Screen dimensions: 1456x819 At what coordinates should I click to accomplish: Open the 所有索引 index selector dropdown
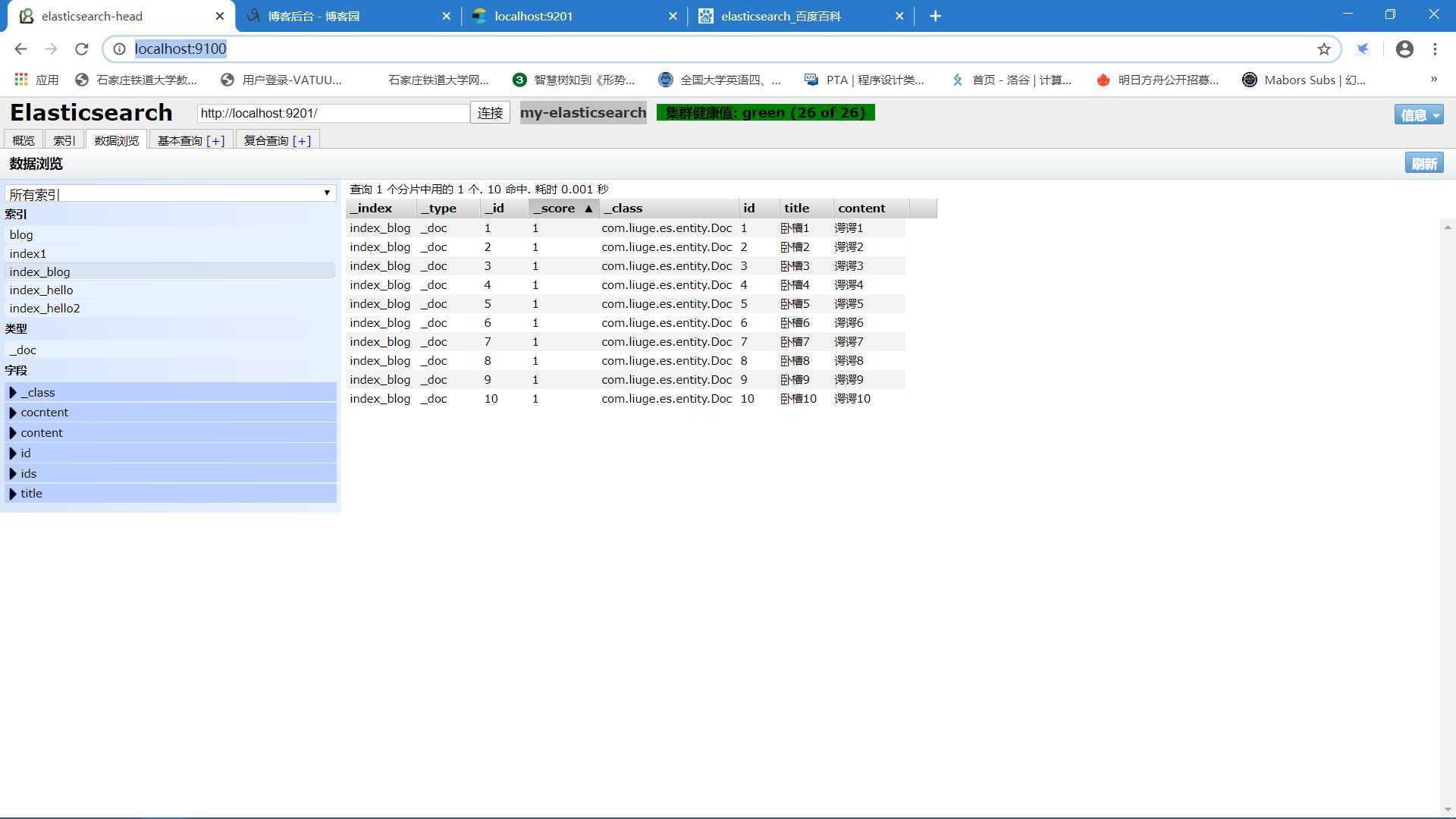pos(170,194)
